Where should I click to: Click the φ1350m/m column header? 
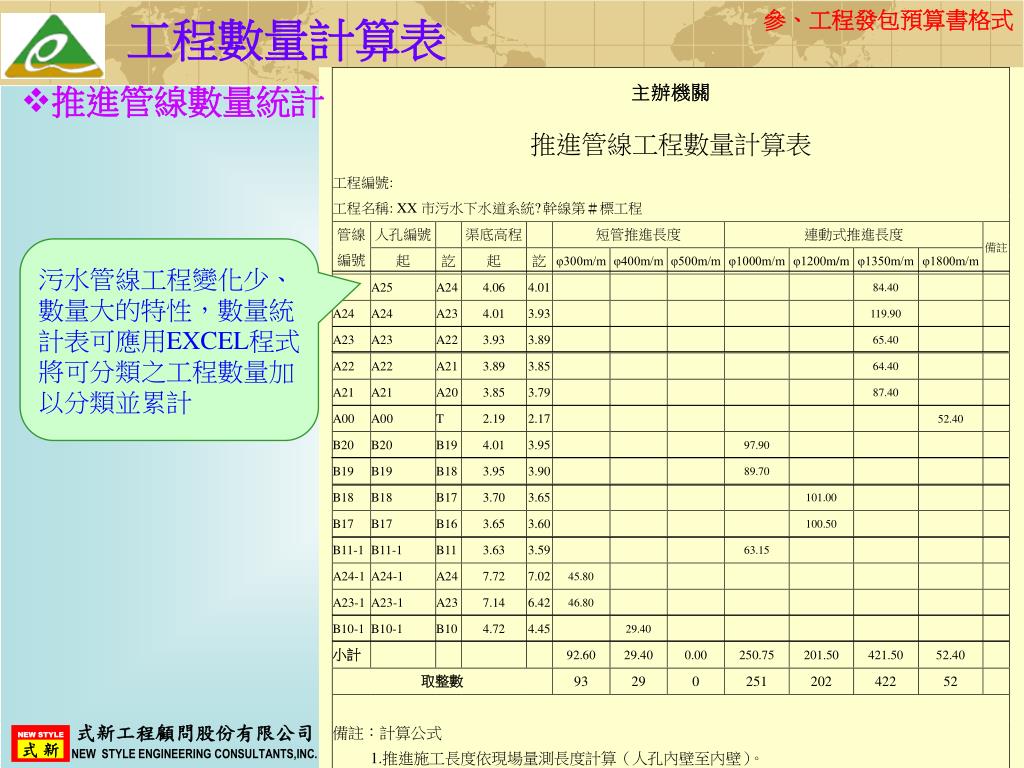tap(886, 261)
